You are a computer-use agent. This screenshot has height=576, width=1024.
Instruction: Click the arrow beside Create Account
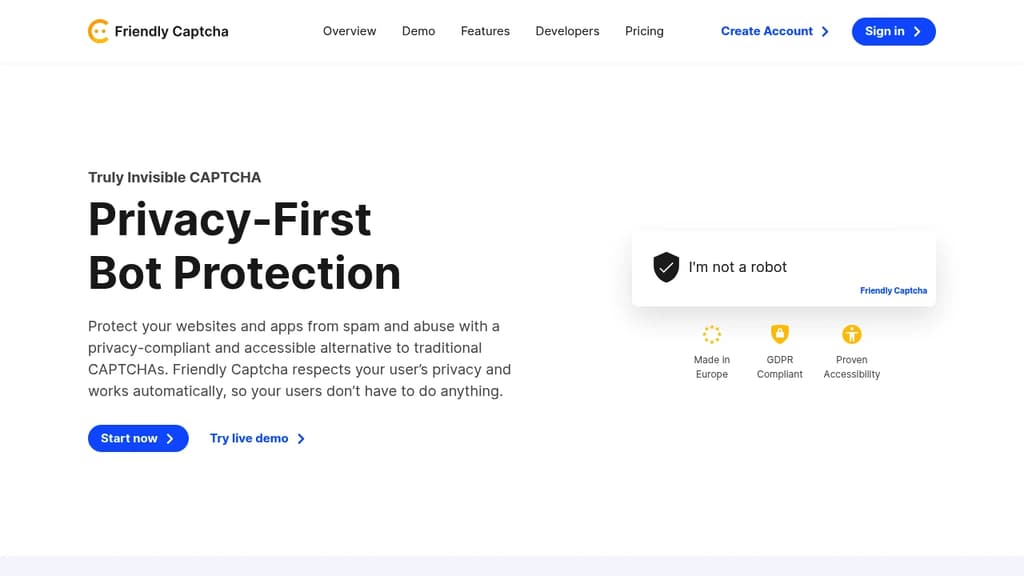[x=825, y=32]
